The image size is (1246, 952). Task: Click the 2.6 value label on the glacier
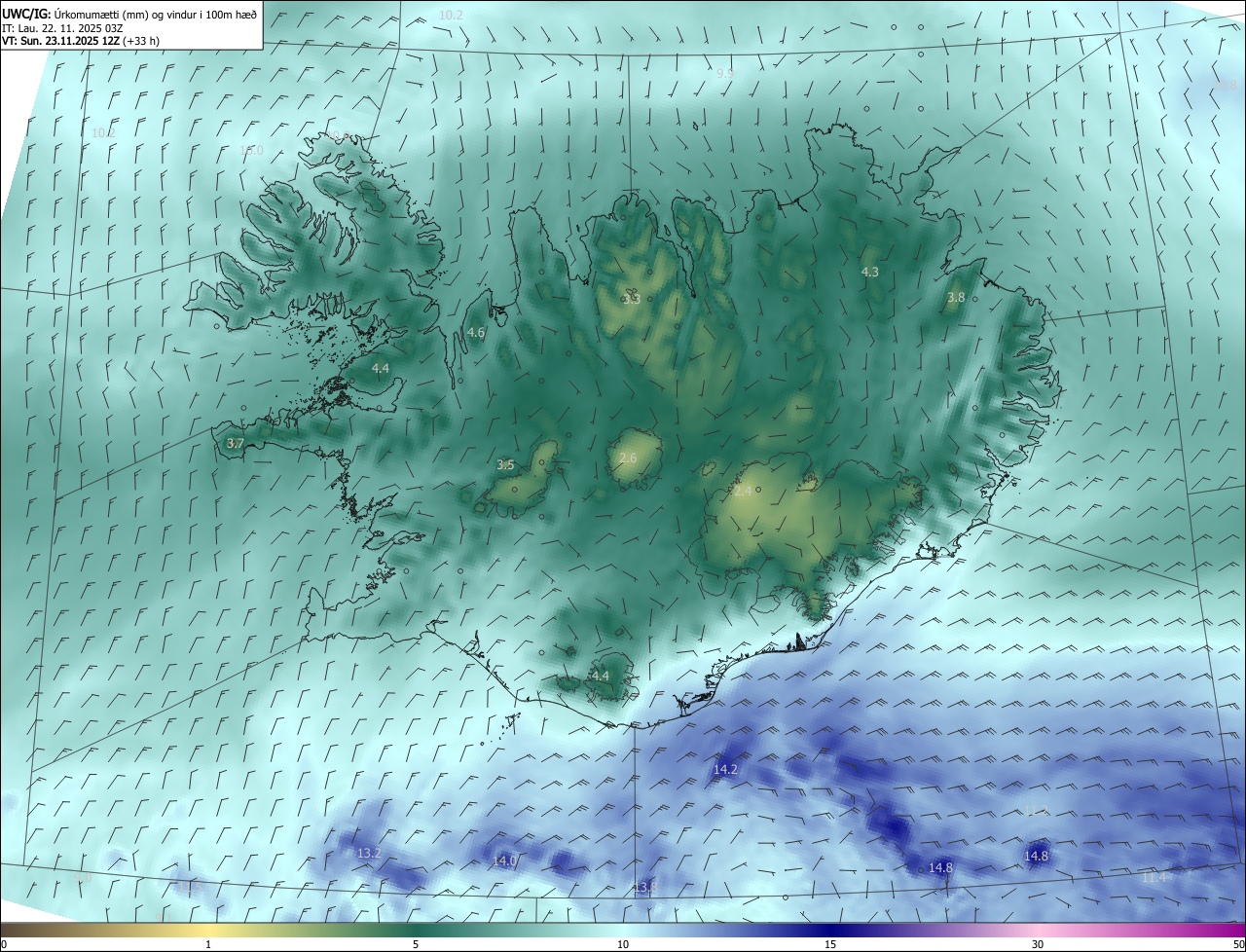click(x=628, y=458)
